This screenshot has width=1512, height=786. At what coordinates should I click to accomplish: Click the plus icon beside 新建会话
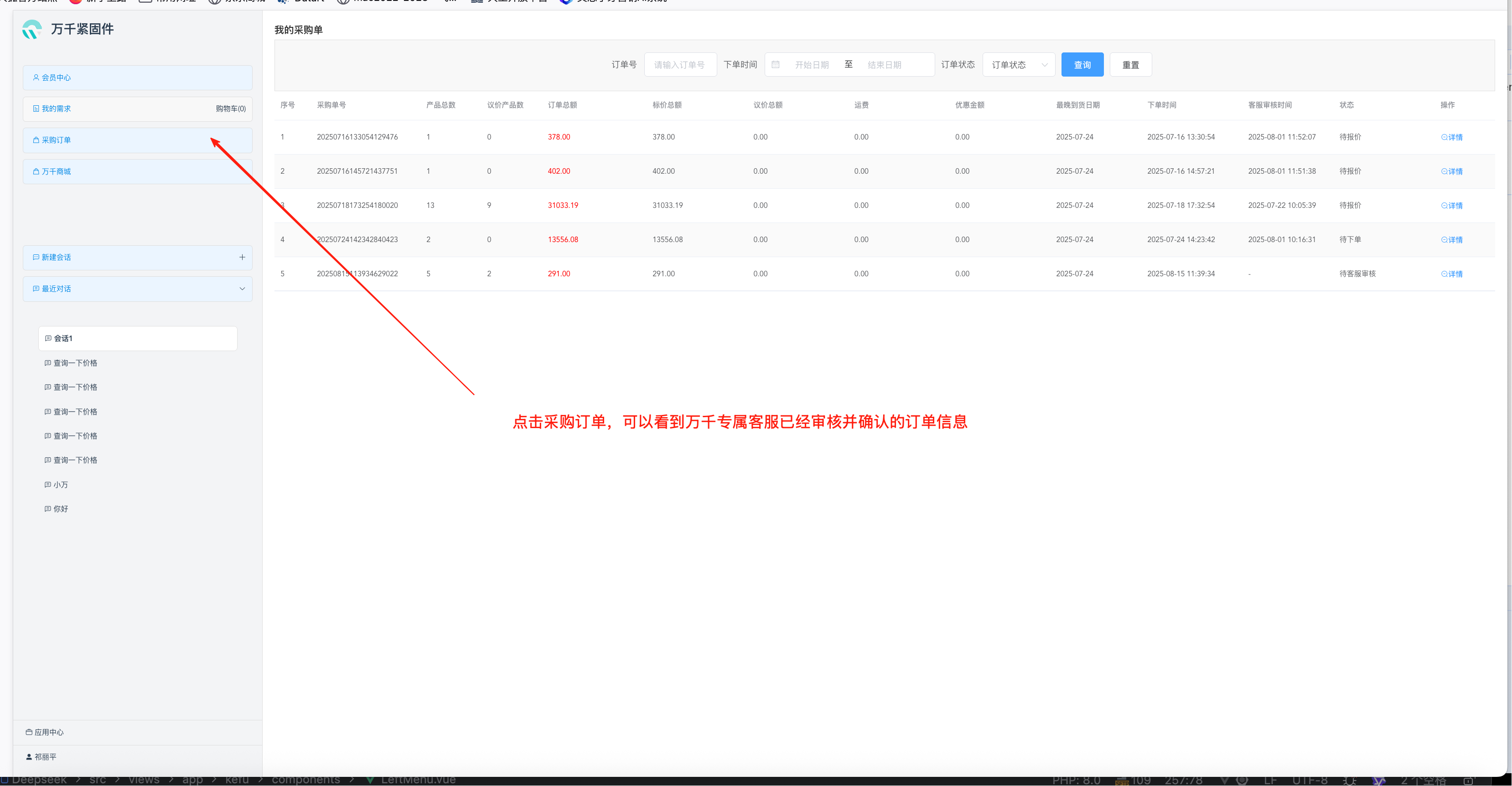coord(242,257)
